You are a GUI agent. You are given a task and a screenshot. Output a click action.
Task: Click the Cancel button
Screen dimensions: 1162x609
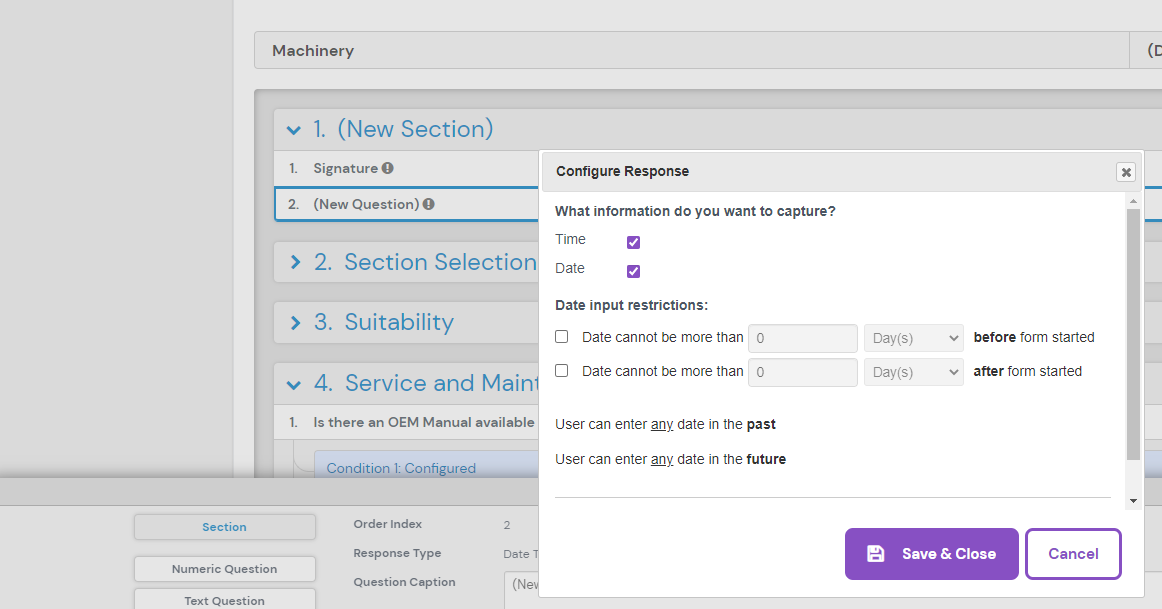1073,554
